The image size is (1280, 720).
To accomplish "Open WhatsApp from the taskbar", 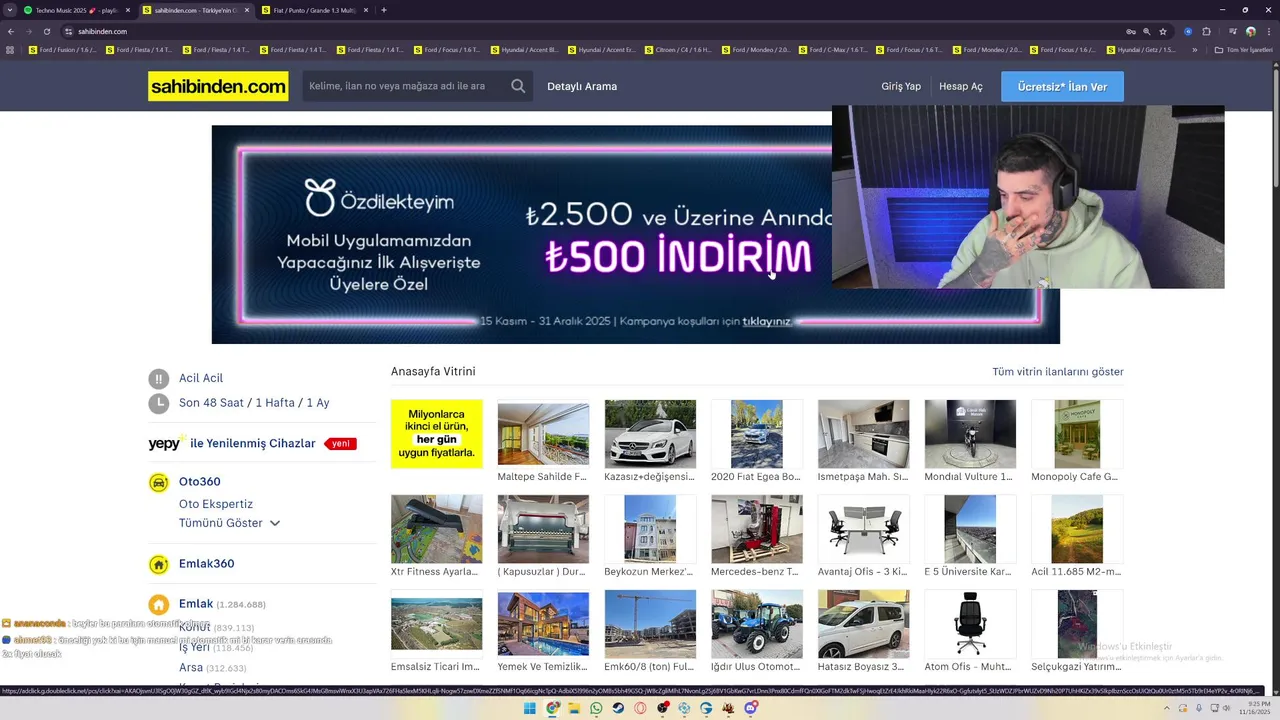I will pyautogui.click(x=596, y=708).
